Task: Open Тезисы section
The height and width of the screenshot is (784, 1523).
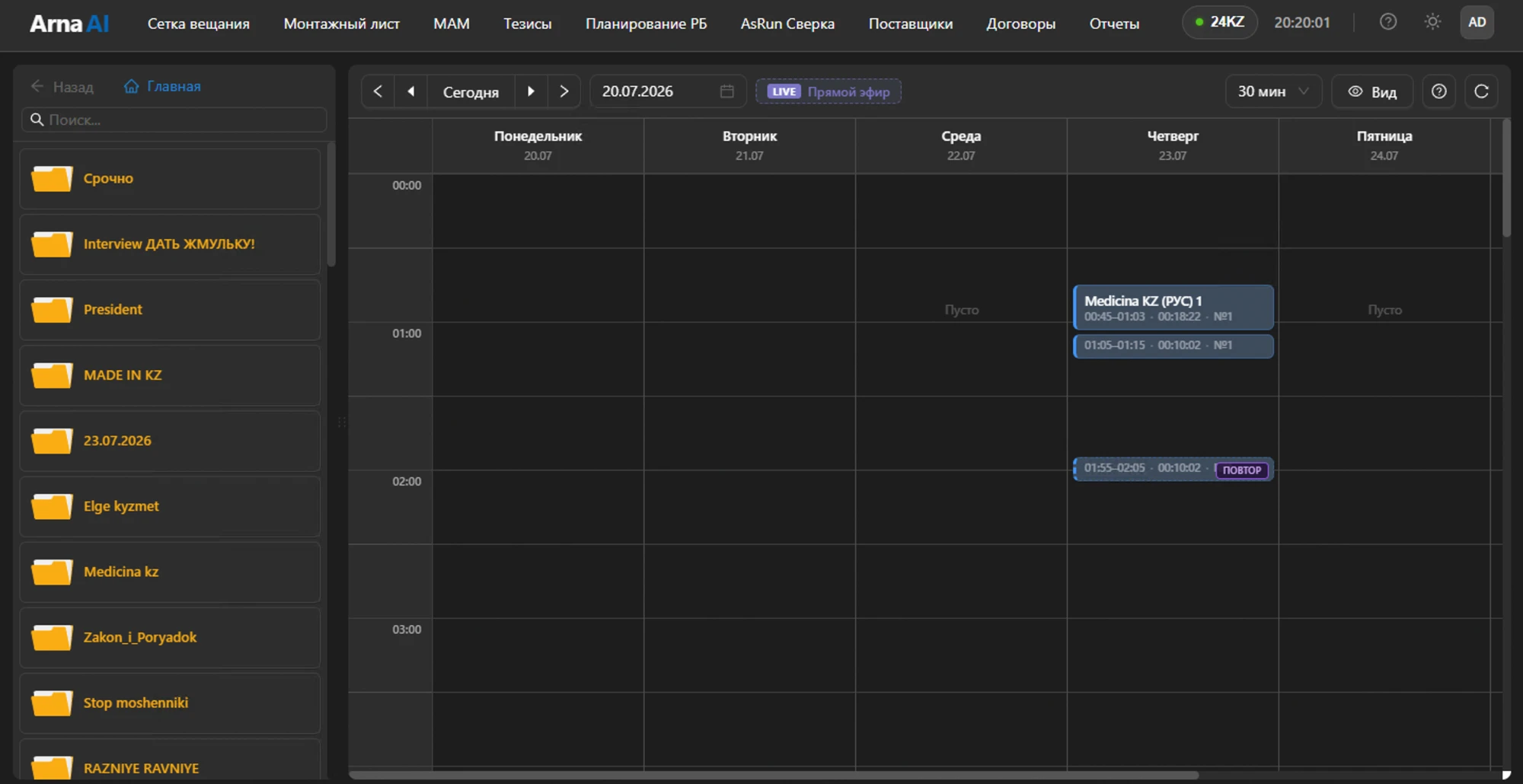Action: tap(527, 24)
